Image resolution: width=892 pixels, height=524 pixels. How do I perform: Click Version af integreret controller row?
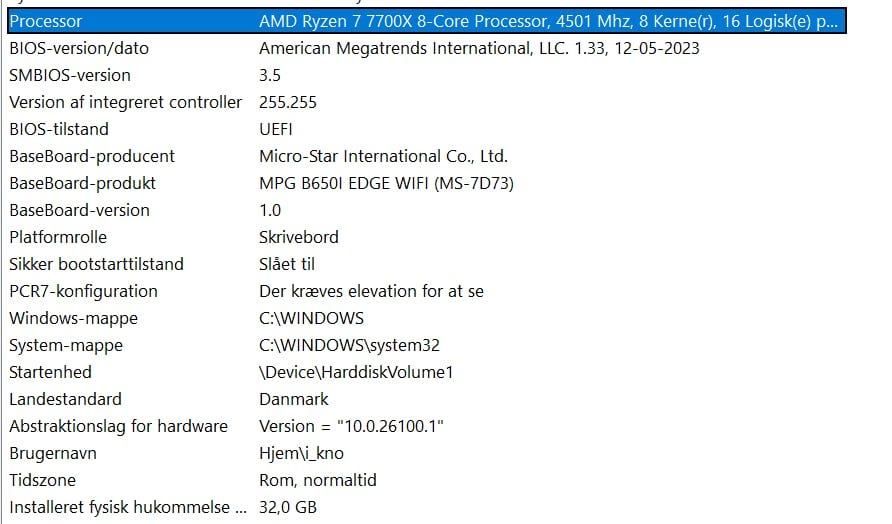[x=125, y=102]
